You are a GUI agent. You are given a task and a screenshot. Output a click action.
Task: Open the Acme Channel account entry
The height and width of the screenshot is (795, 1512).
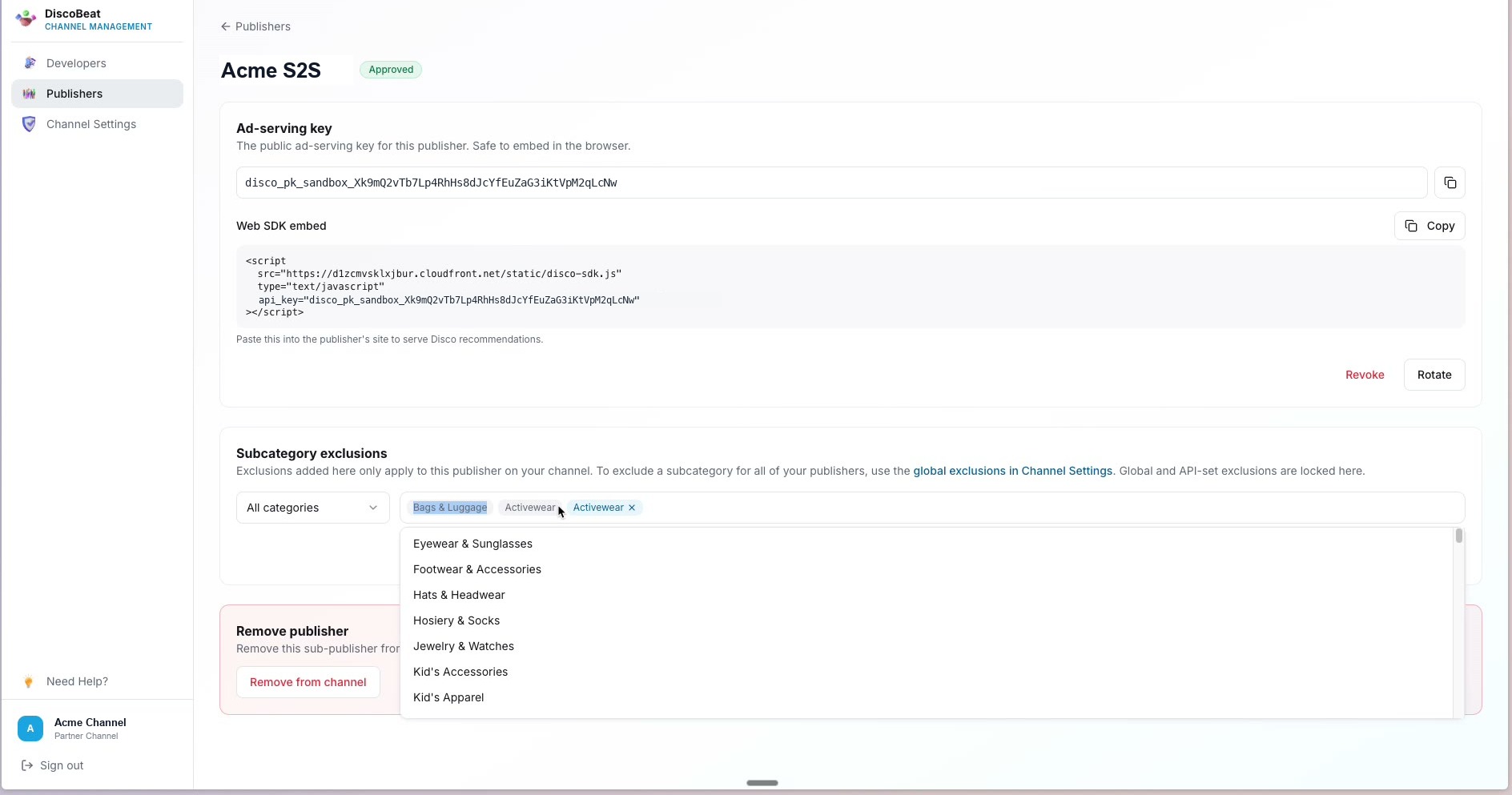[x=97, y=729]
